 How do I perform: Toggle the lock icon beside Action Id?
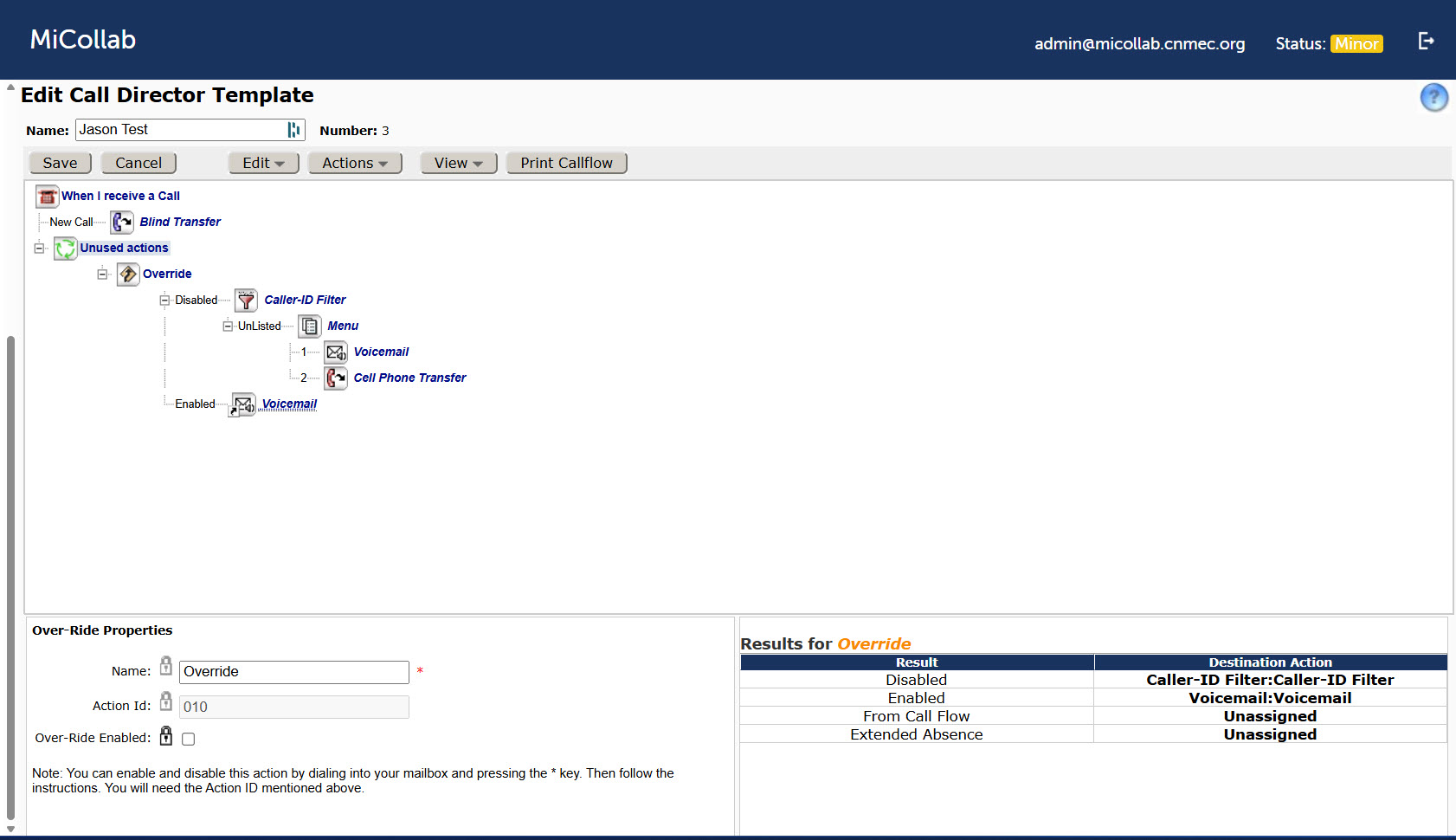coord(165,701)
